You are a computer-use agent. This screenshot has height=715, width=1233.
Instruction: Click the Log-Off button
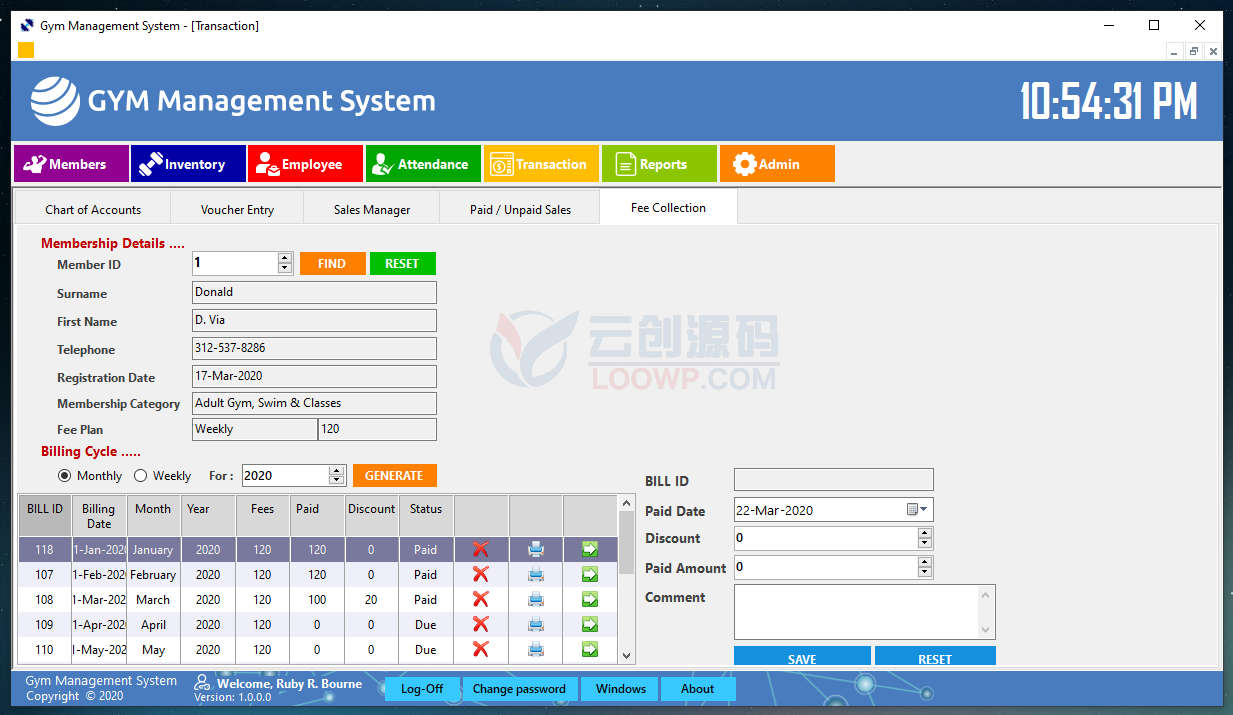(x=422, y=689)
